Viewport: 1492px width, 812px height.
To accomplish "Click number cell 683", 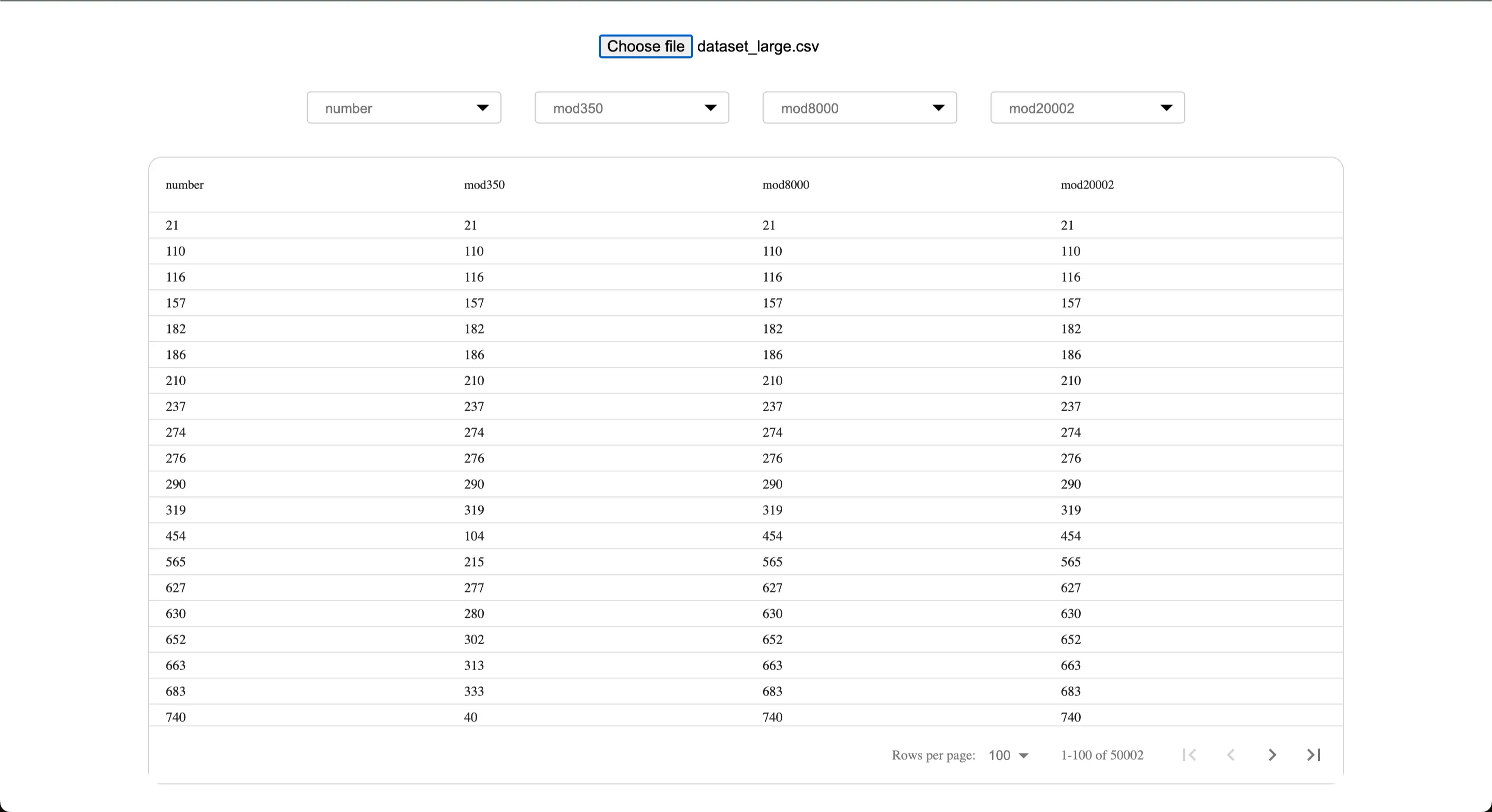I will 176,691.
